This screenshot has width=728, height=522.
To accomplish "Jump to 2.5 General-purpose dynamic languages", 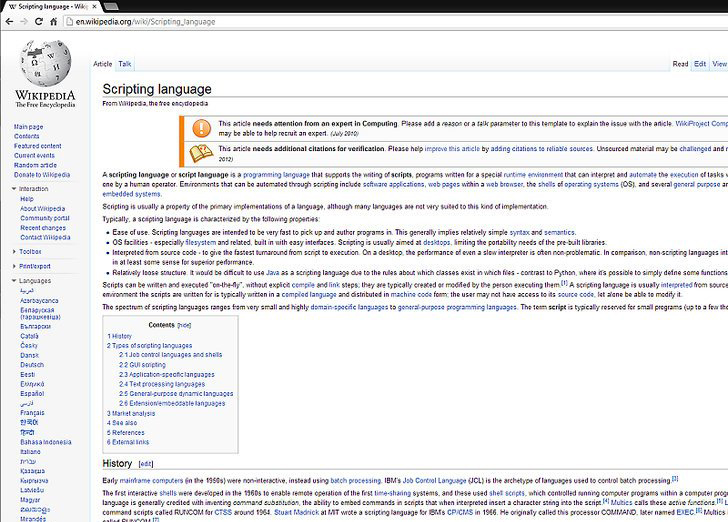I will click(176, 393).
